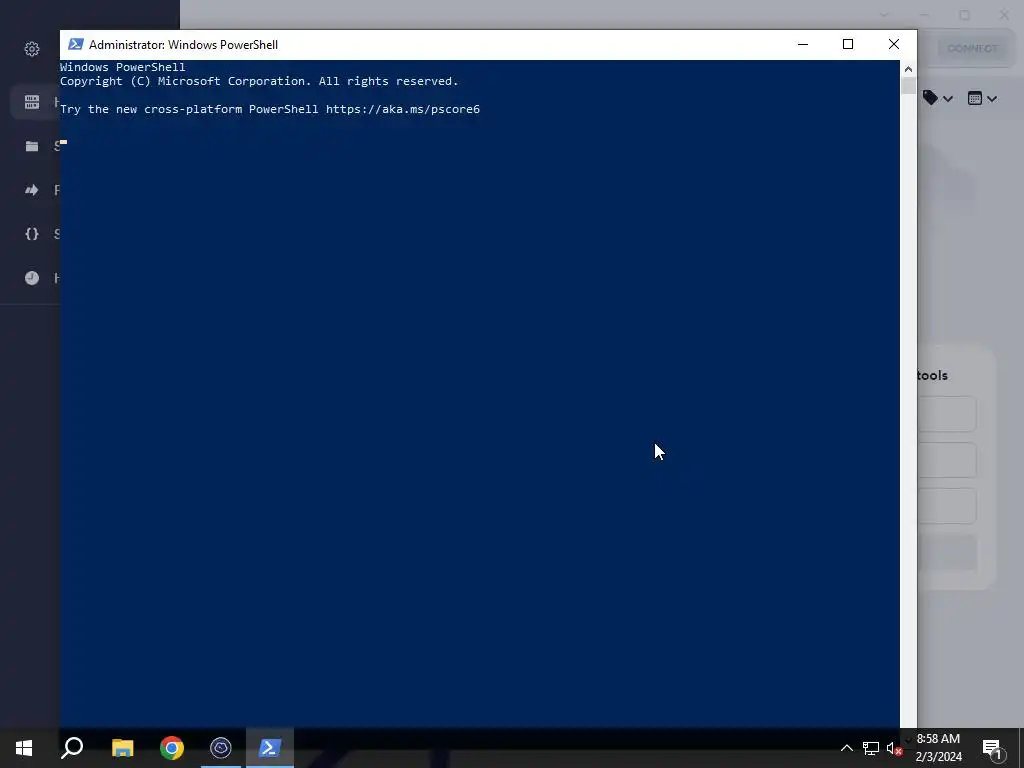Open the curly braces snippets icon
Image resolution: width=1024 pixels, height=768 pixels.
pyautogui.click(x=31, y=234)
